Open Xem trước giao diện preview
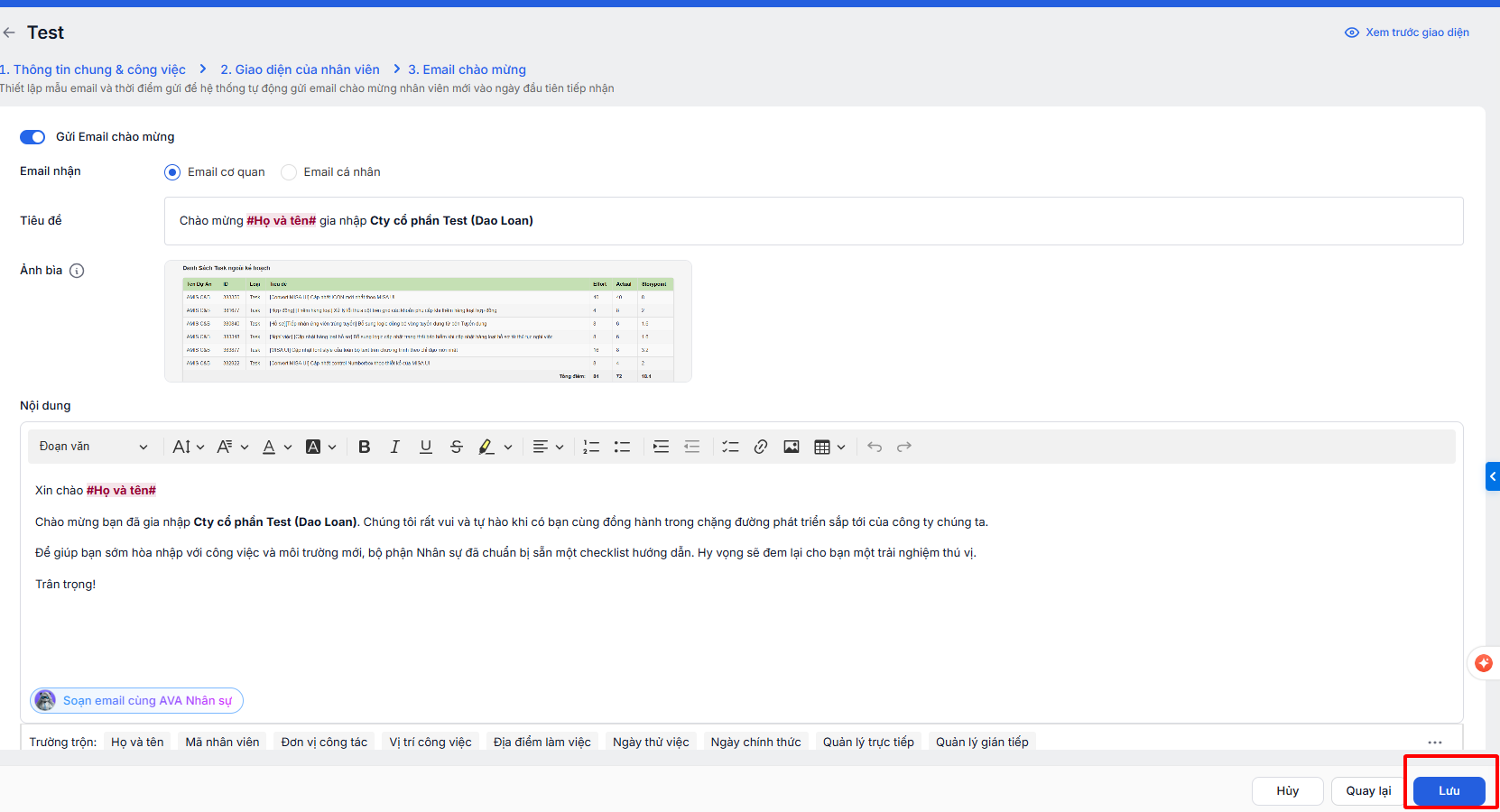Image resolution: width=1500 pixels, height=812 pixels. (1407, 32)
